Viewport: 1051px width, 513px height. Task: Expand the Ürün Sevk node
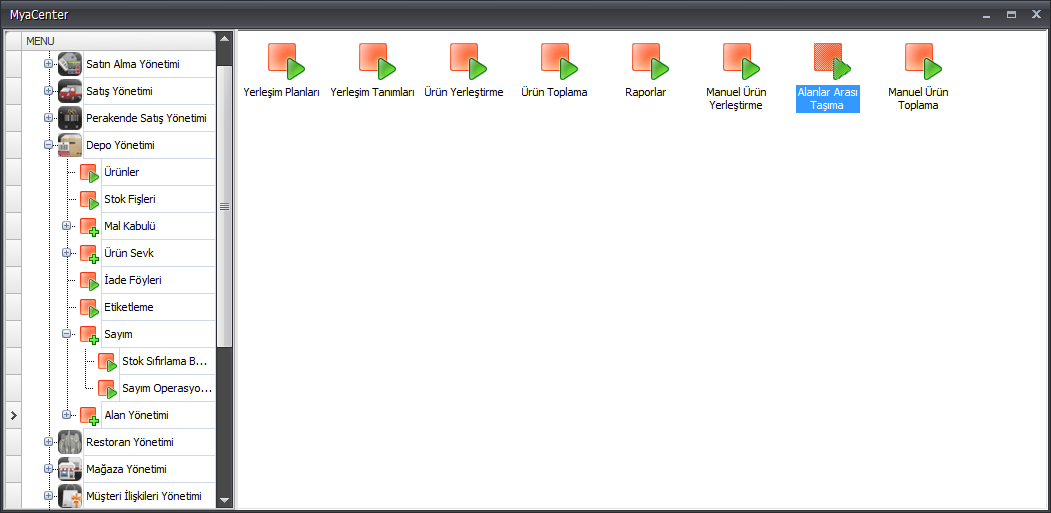(66, 252)
